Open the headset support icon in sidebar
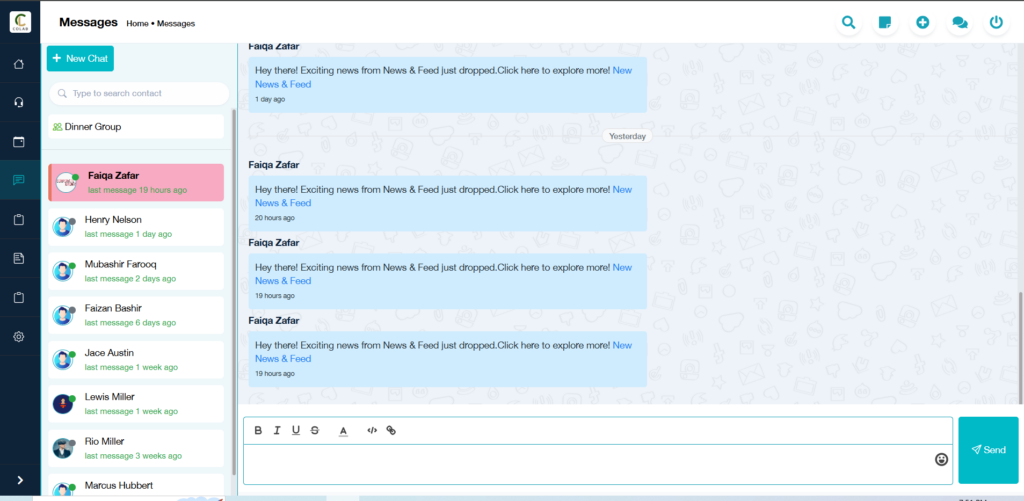1024x501 pixels. [19, 102]
